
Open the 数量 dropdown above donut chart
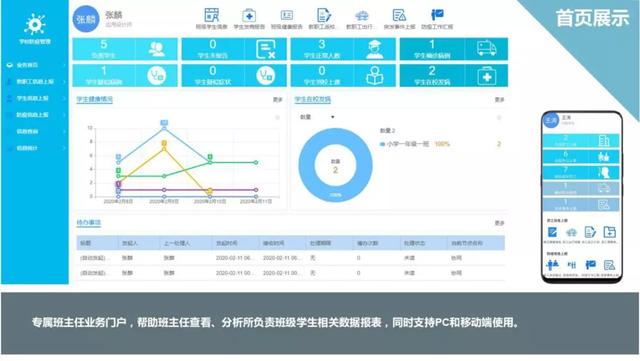click(x=317, y=117)
